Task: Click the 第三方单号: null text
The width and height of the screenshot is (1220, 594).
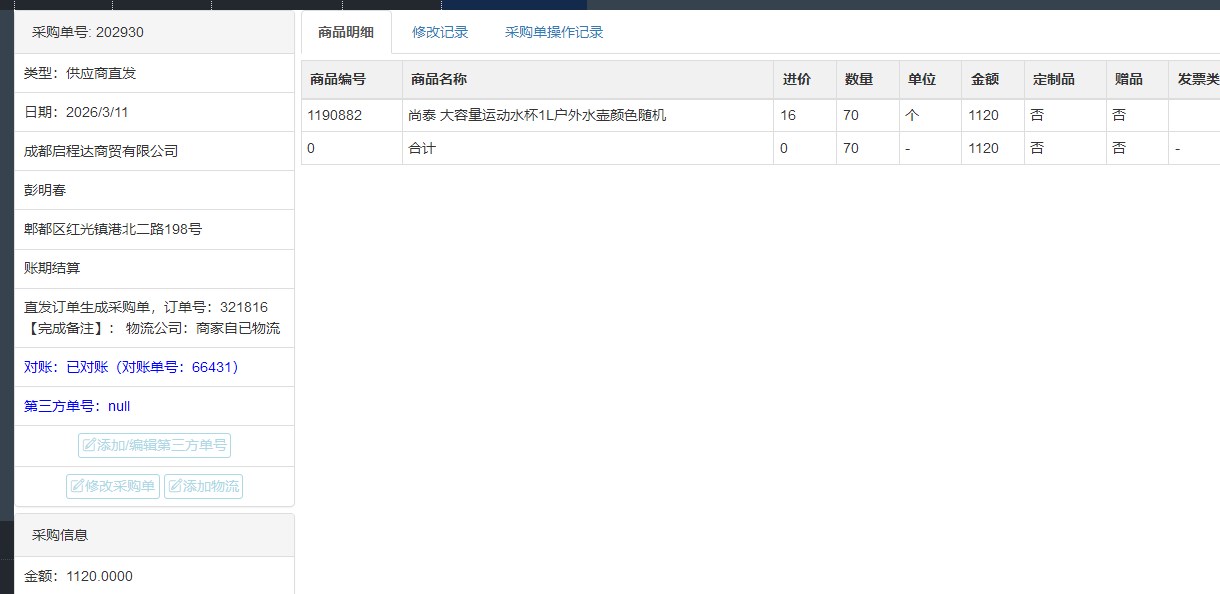Action: pyautogui.click(x=77, y=406)
